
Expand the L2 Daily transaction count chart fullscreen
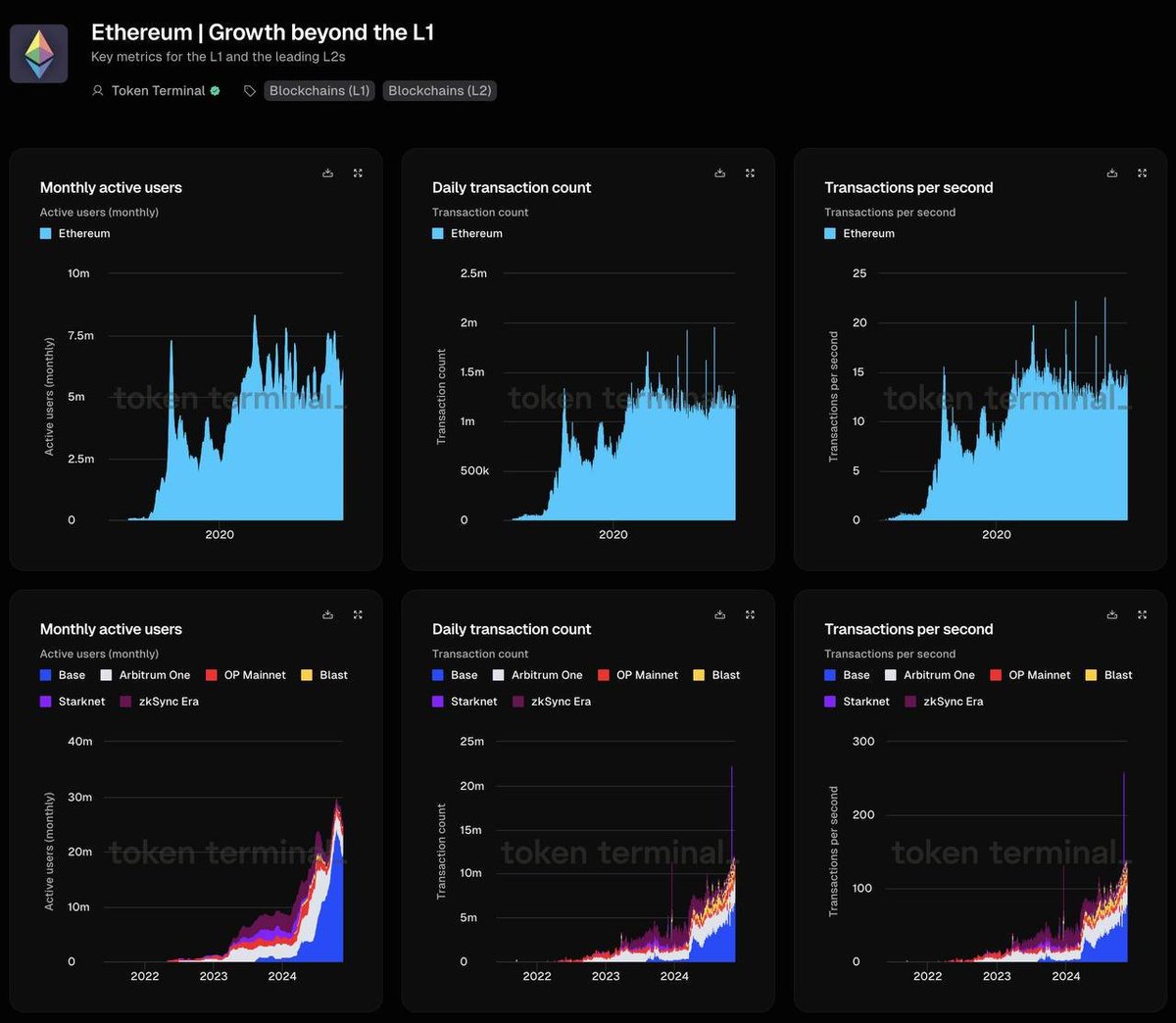(750, 615)
